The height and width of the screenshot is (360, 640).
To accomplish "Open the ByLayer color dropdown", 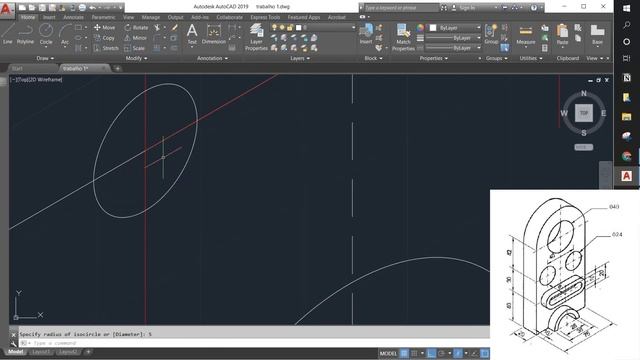I will pos(479,27).
